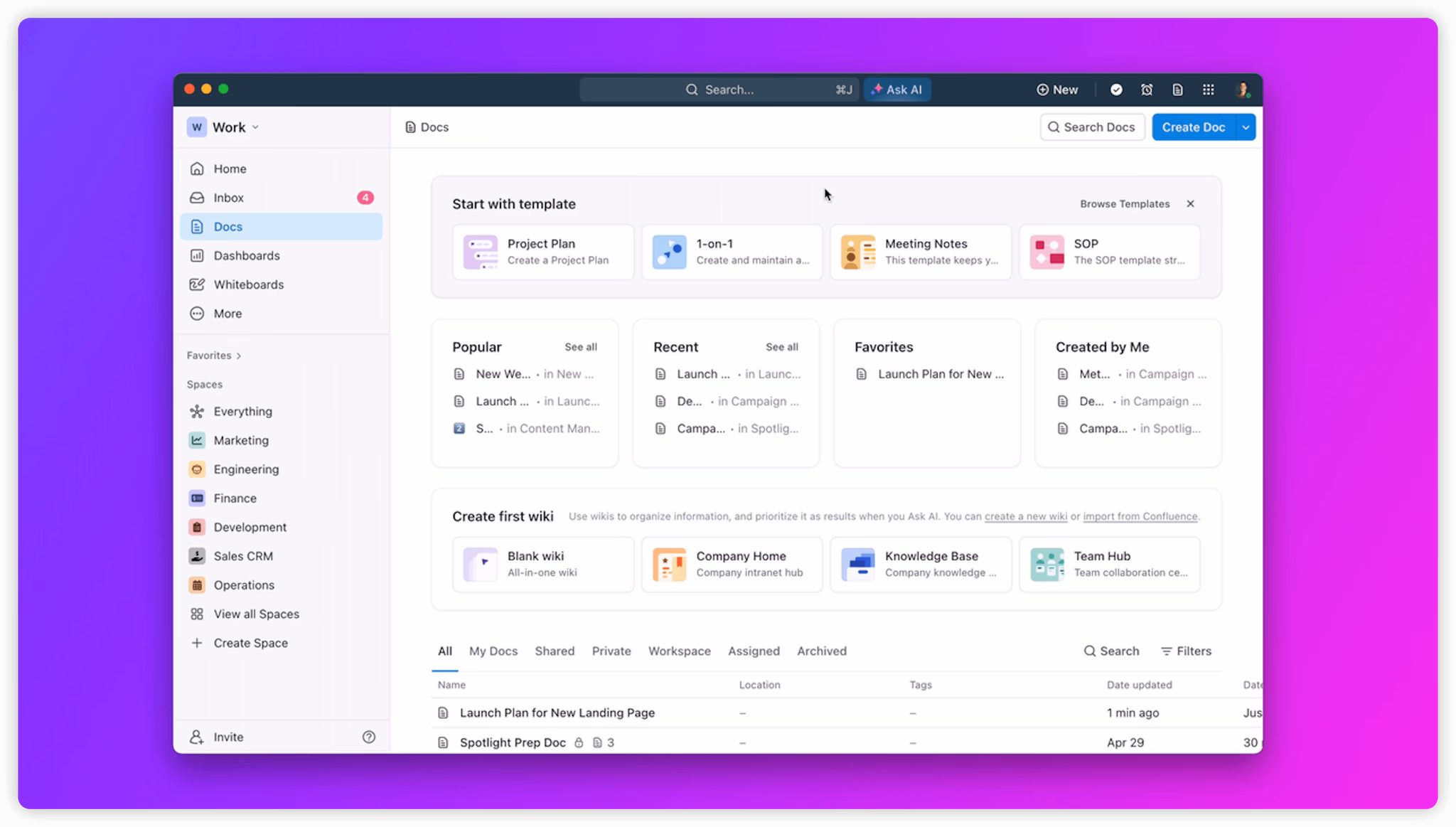Click the global Search field
Viewport: 1456px width, 827px height.
(719, 90)
